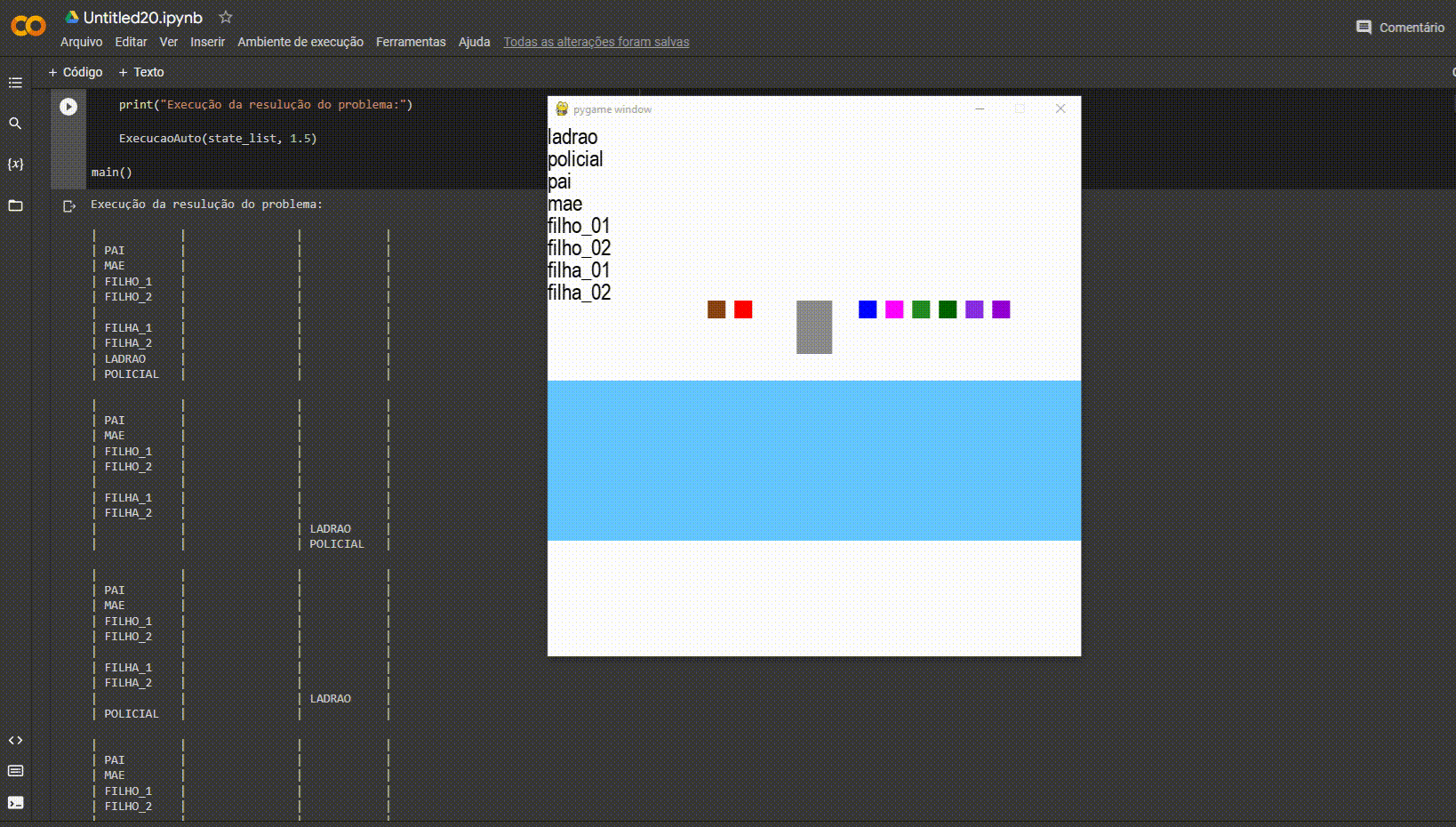Select the red square in the pygame window
Screen dimensions: 1456x827
(x=742, y=309)
